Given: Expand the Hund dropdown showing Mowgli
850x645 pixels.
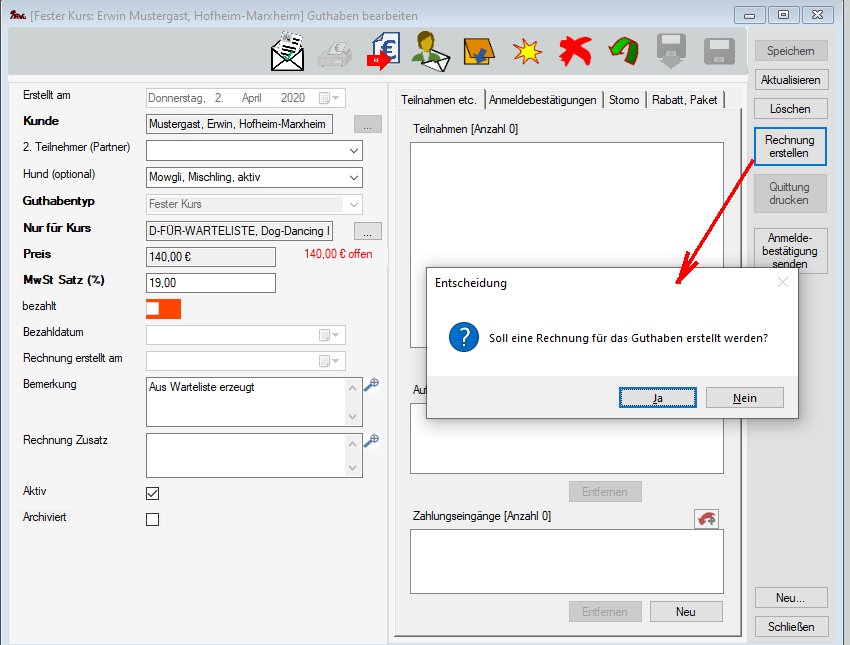Looking at the screenshot, I should click(x=354, y=177).
